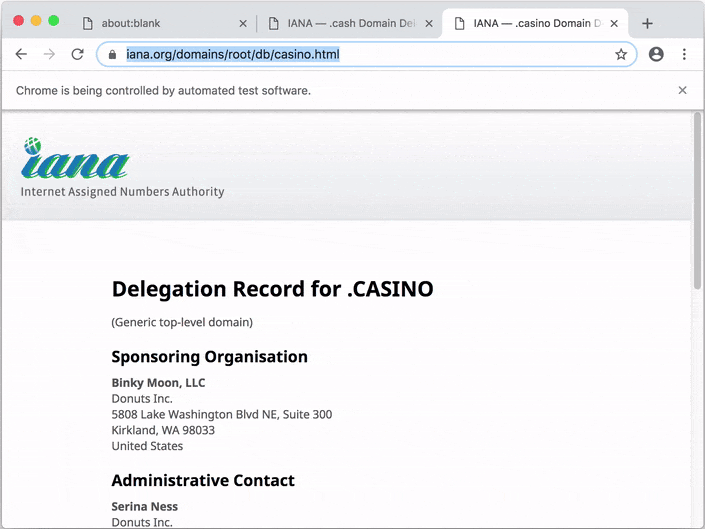Image resolution: width=705 pixels, height=529 pixels.
Task: Bookmark this page with the star icon
Action: click(x=621, y=55)
